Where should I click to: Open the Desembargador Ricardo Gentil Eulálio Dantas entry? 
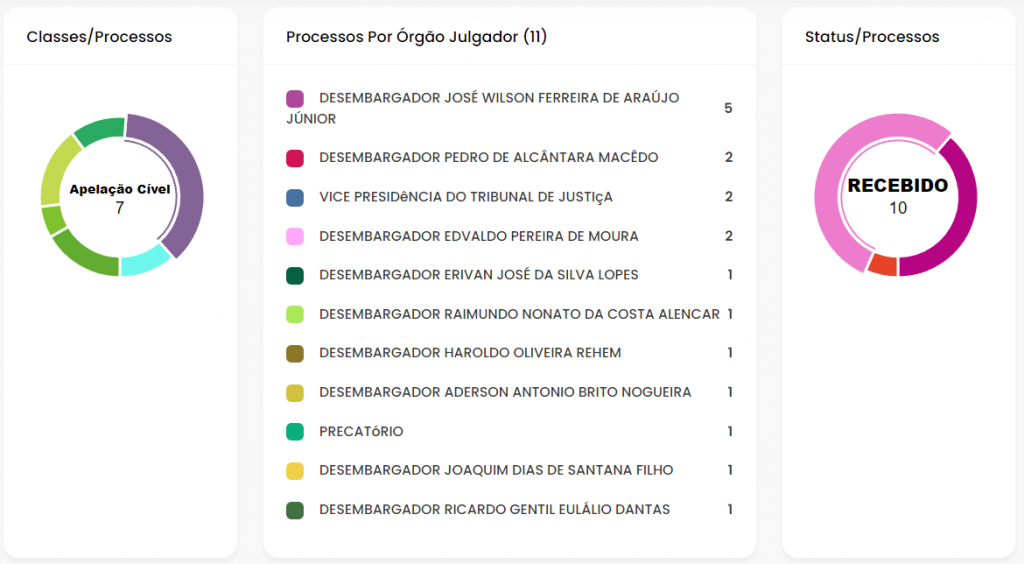pos(509,510)
